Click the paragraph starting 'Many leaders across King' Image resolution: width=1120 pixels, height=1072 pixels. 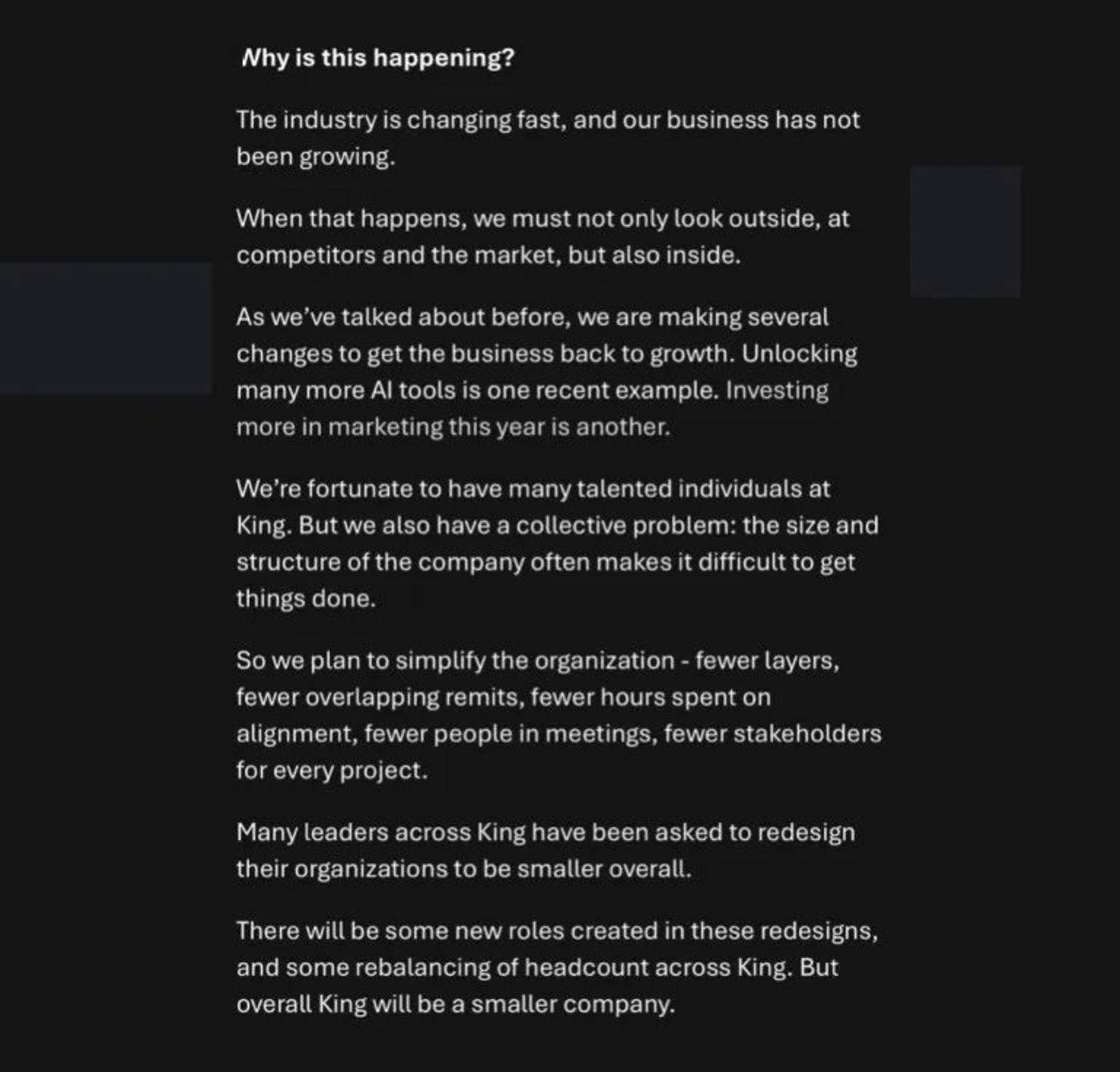545,833
